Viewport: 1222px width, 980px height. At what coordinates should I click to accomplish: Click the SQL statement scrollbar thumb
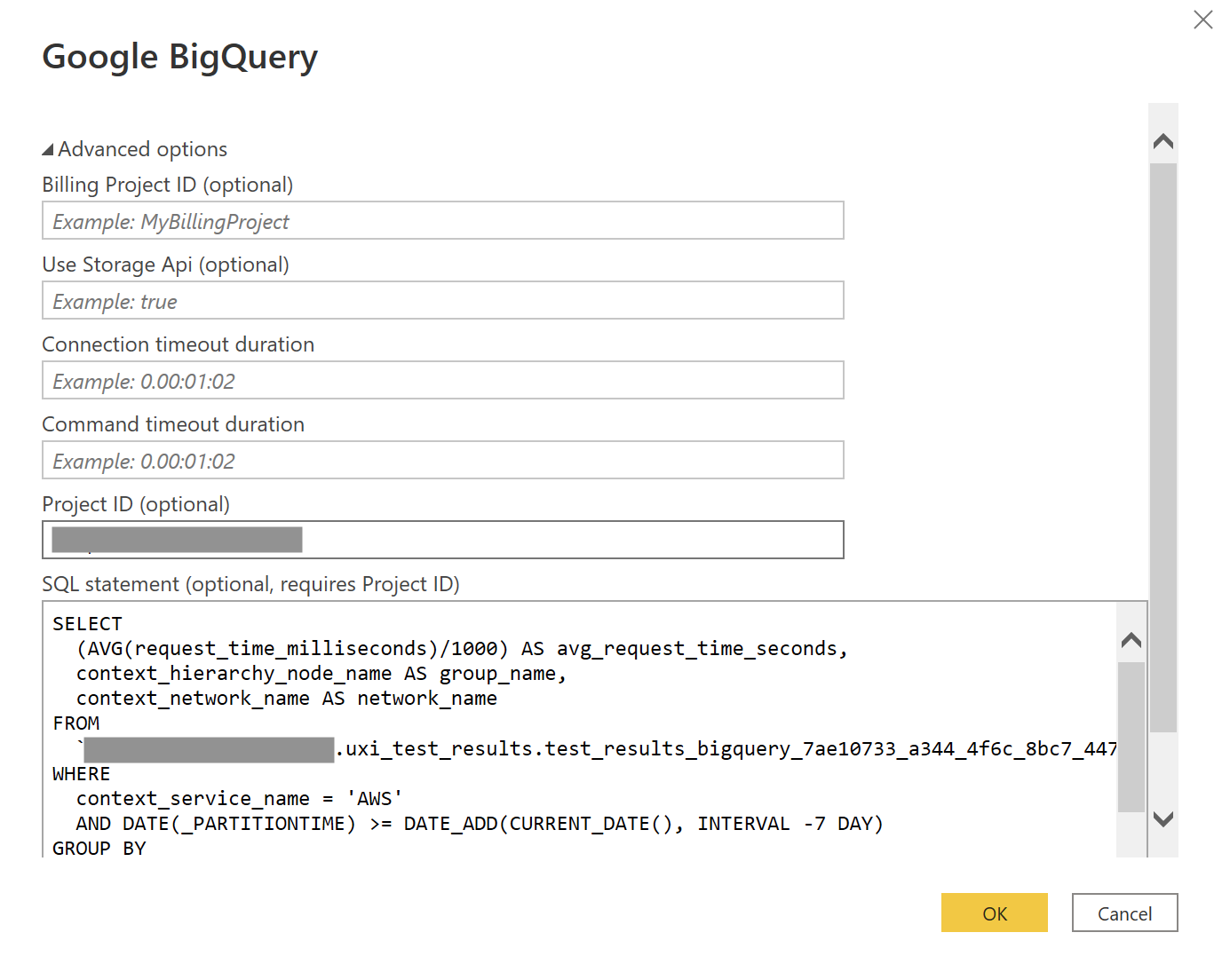[x=1131, y=737]
